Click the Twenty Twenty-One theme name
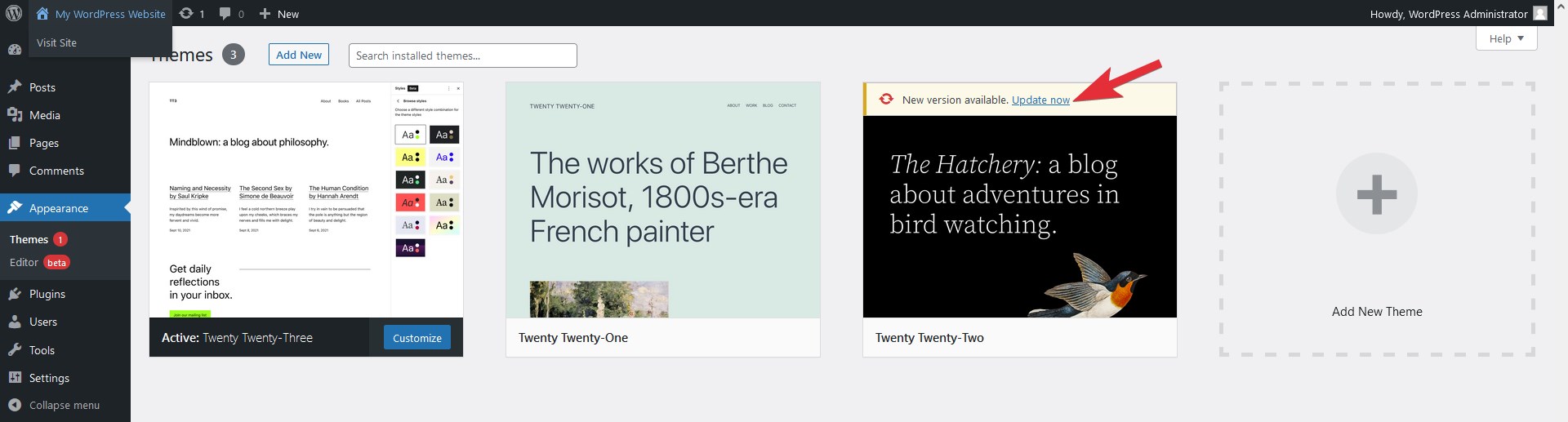This screenshot has height=422, width=1568. 573,338
